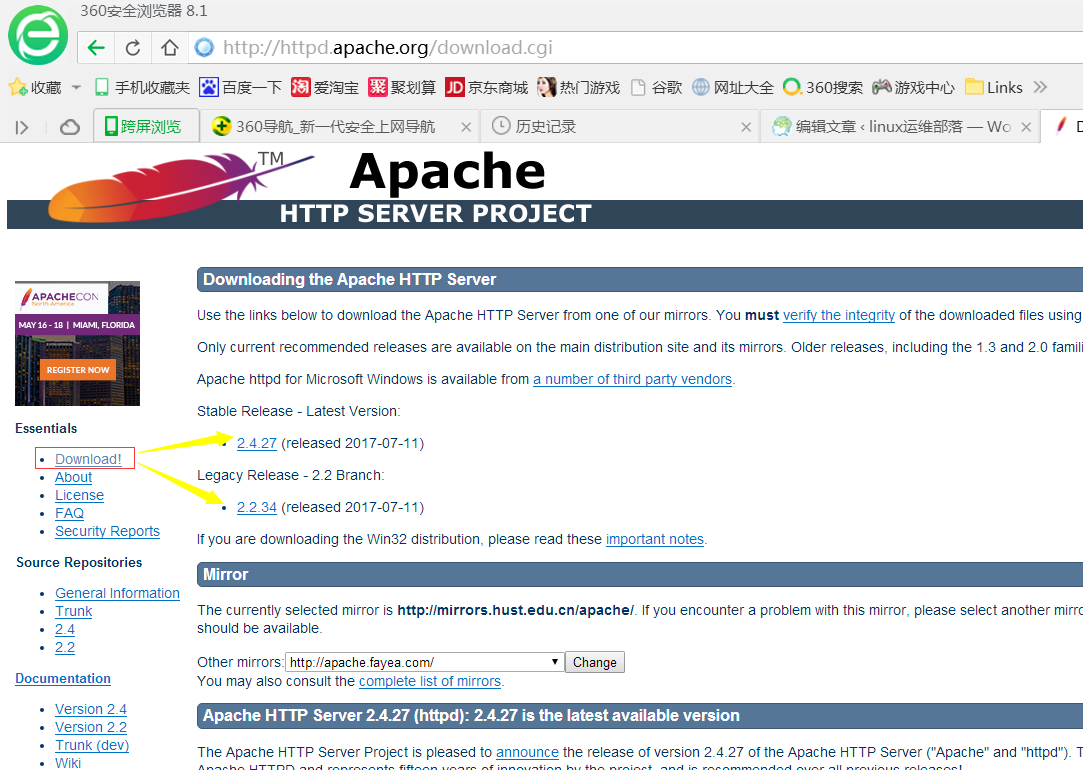Go back with the green arrow

96,48
